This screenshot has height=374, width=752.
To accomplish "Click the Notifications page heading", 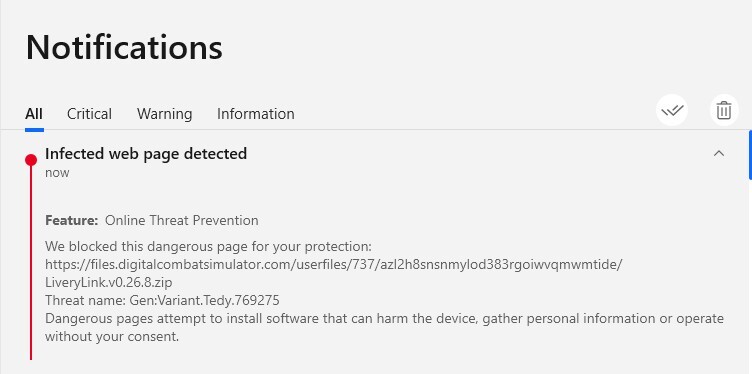I will click(x=124, y=47).
